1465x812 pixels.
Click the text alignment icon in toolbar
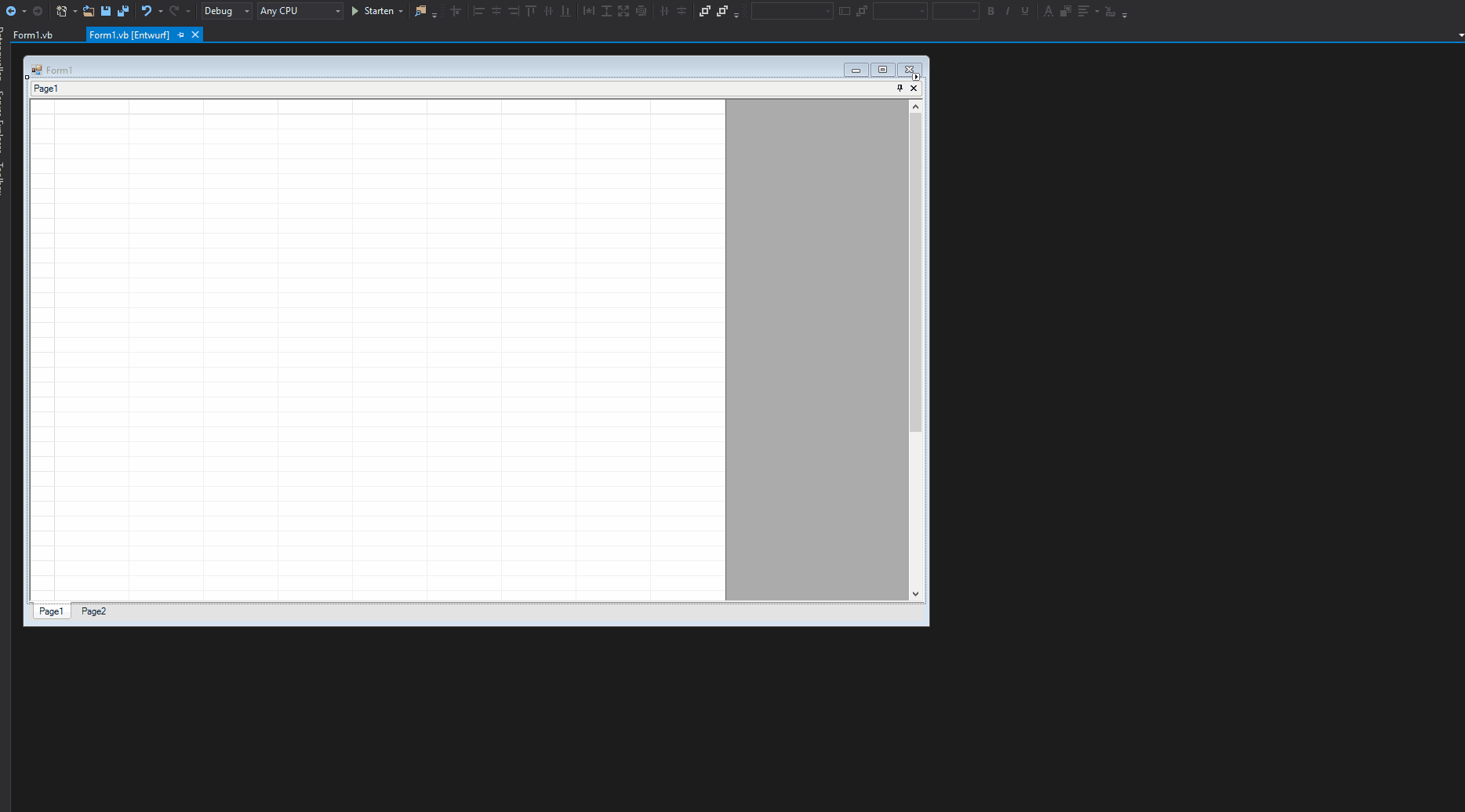tap(1083, 11)
